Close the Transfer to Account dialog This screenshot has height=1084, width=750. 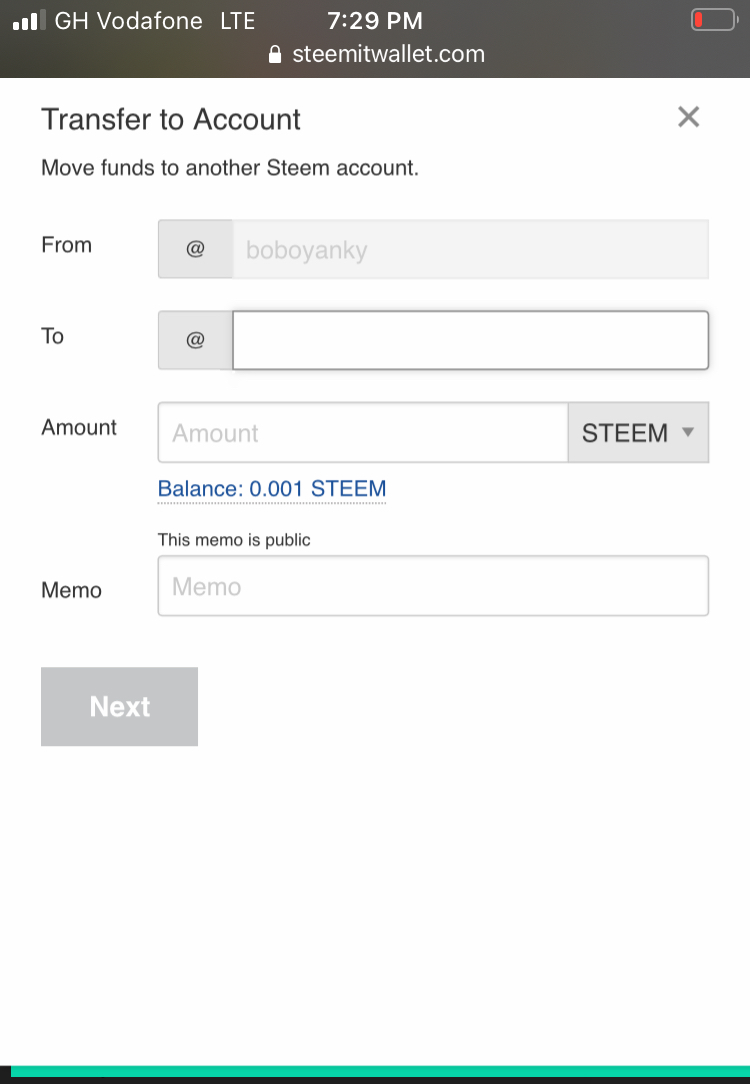click(688, 117)
